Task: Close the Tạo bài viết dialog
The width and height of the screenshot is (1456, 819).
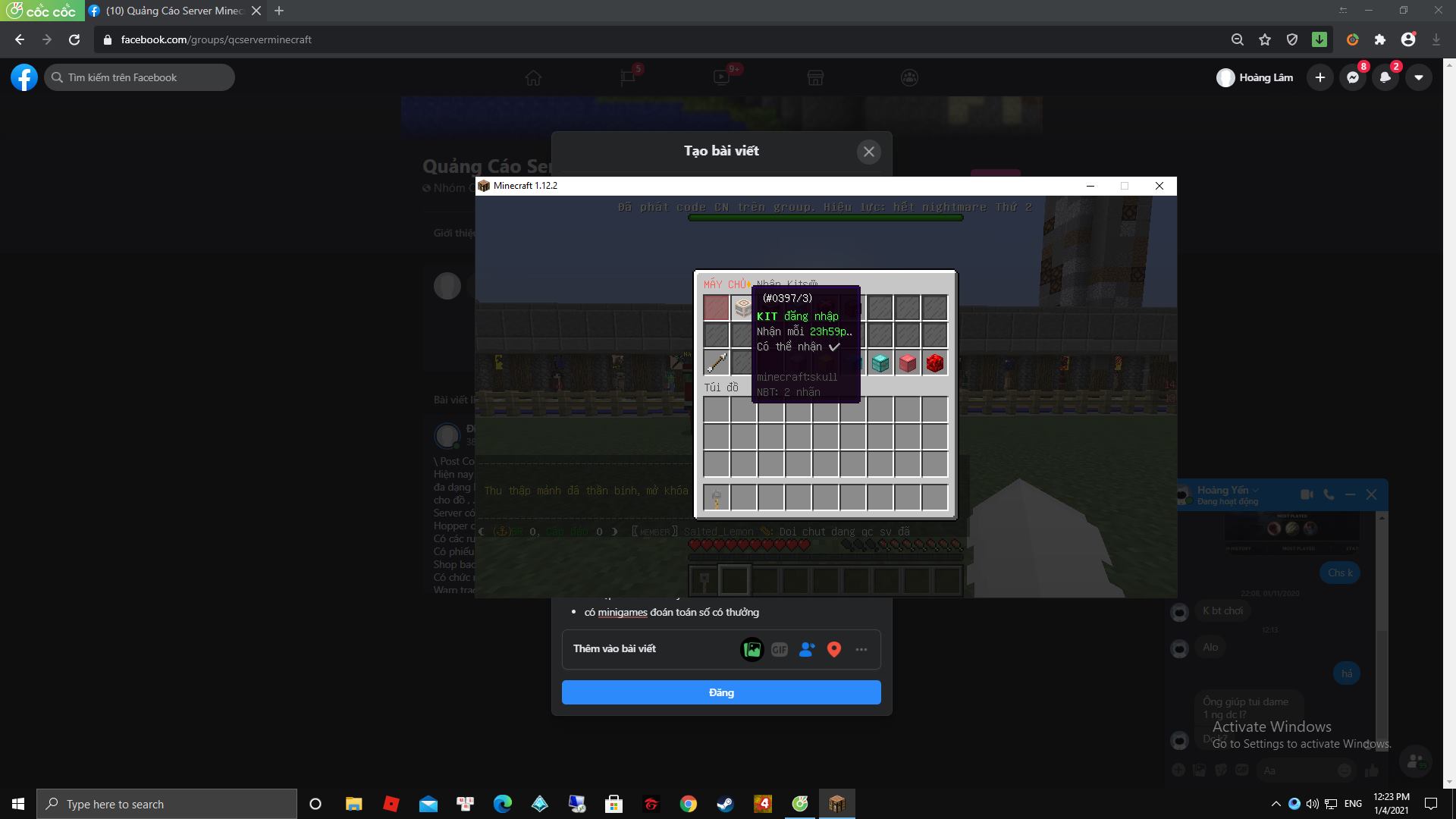Action: (x=868, y=152)
